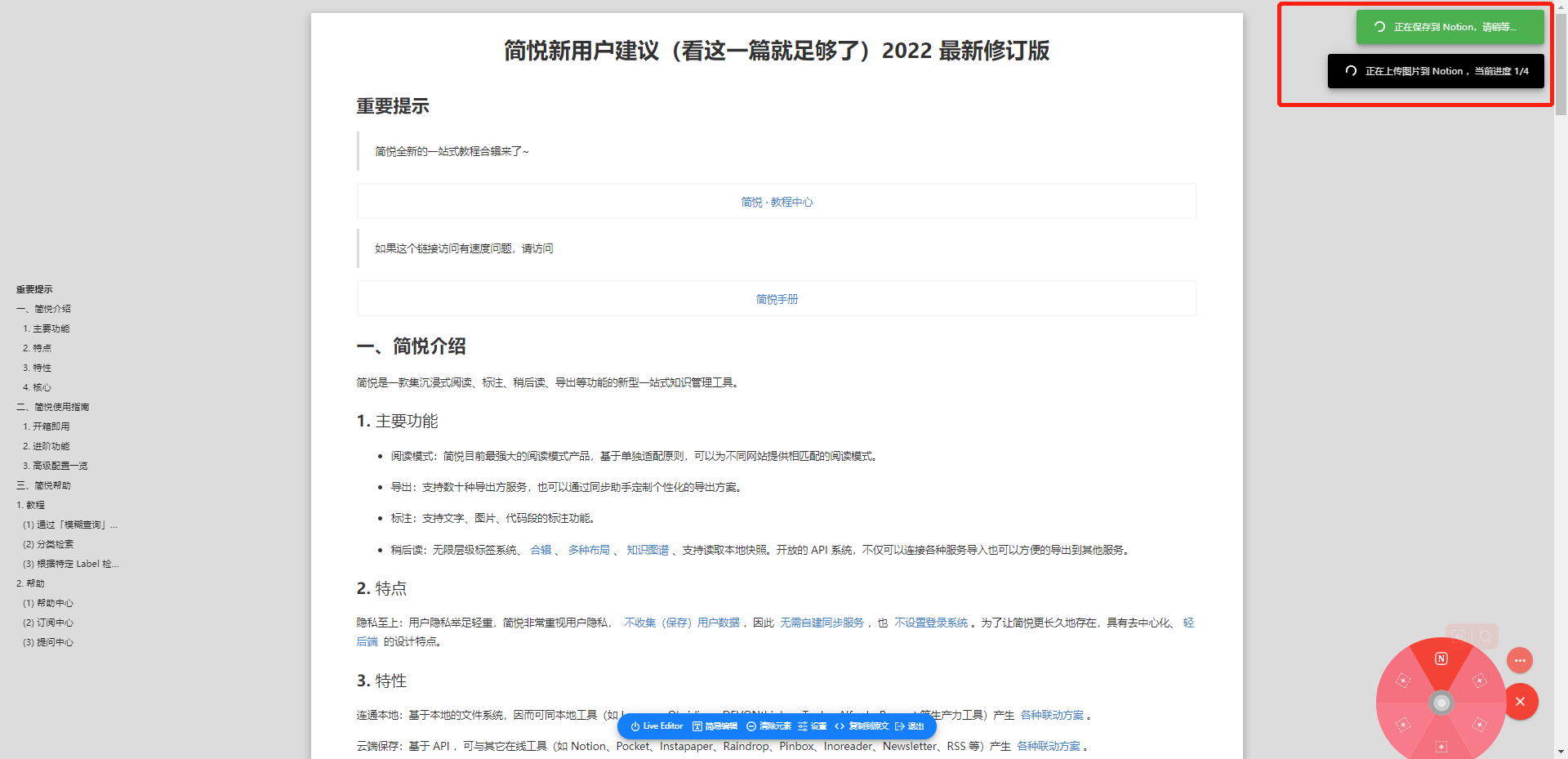This screenshot has width=1568, height=759.
Task: Open the '...' more options bubble
Action: tap(1520, 660)
